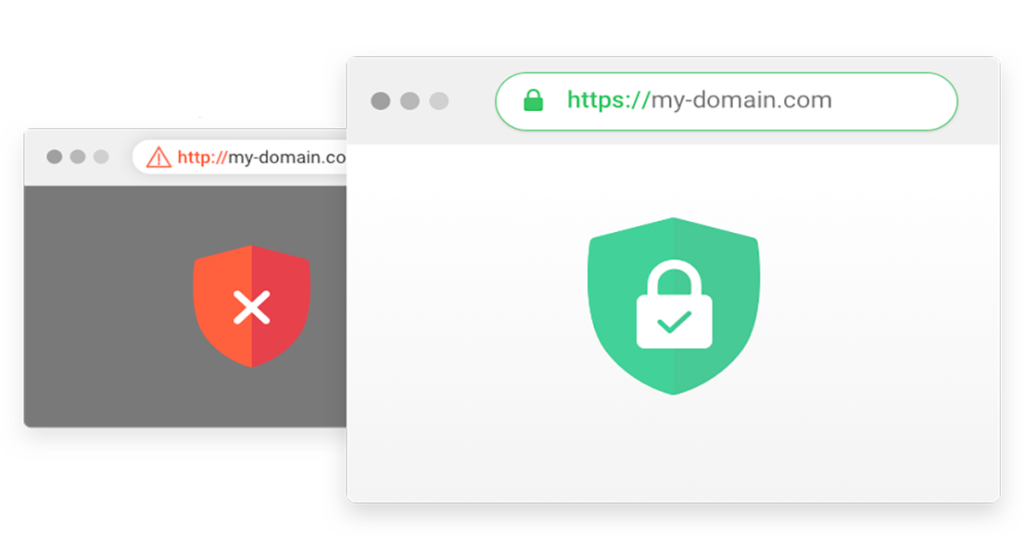Click the green shield's darker right half
Image resolution: width=1024 pixels, height=536 pixels.
[x=716, y=305]
